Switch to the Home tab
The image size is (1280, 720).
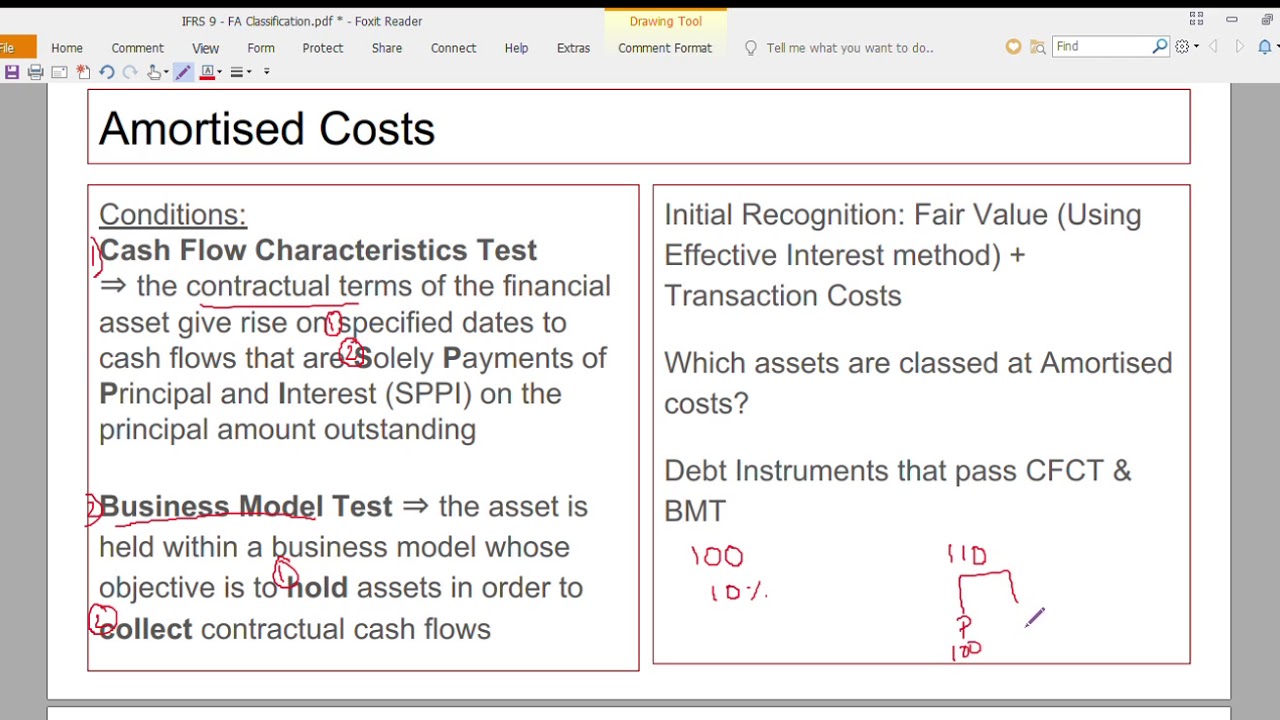[x=67, y=48]
